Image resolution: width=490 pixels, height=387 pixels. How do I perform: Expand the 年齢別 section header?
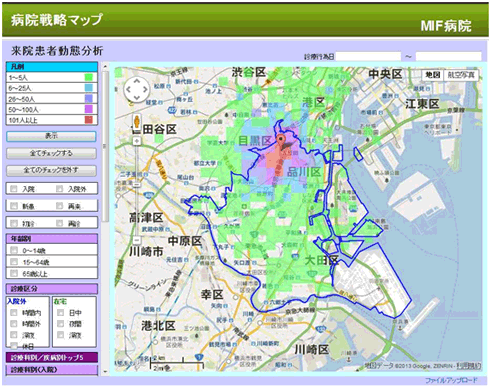52,239
